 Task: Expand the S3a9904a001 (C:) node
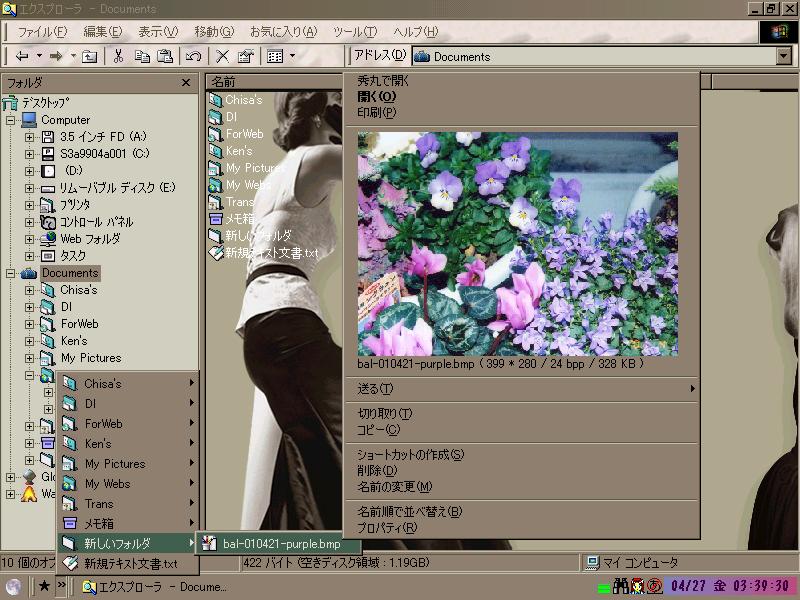30,154
